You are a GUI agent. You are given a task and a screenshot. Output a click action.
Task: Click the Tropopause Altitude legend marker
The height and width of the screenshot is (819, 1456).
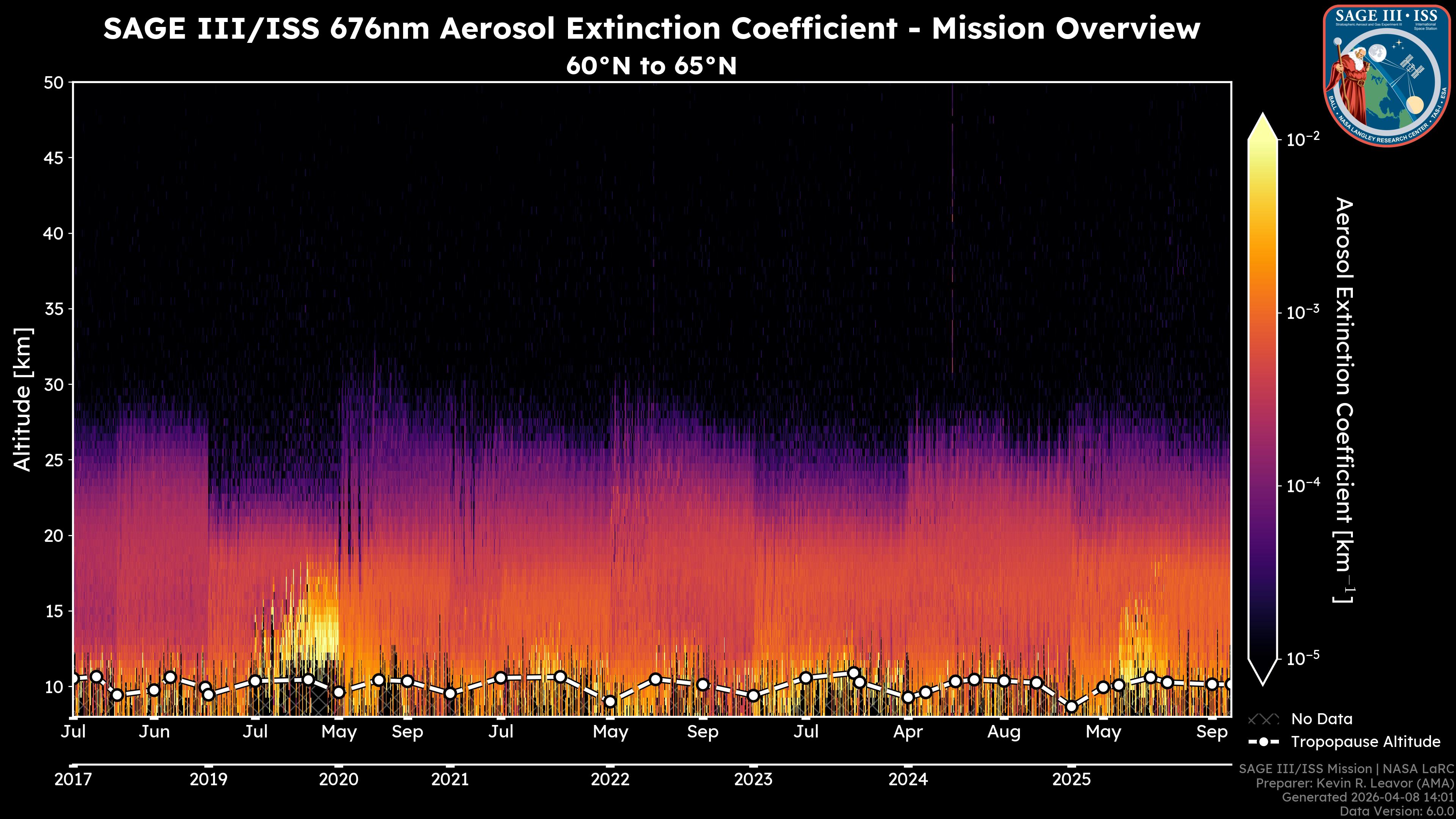point(1263,742)
